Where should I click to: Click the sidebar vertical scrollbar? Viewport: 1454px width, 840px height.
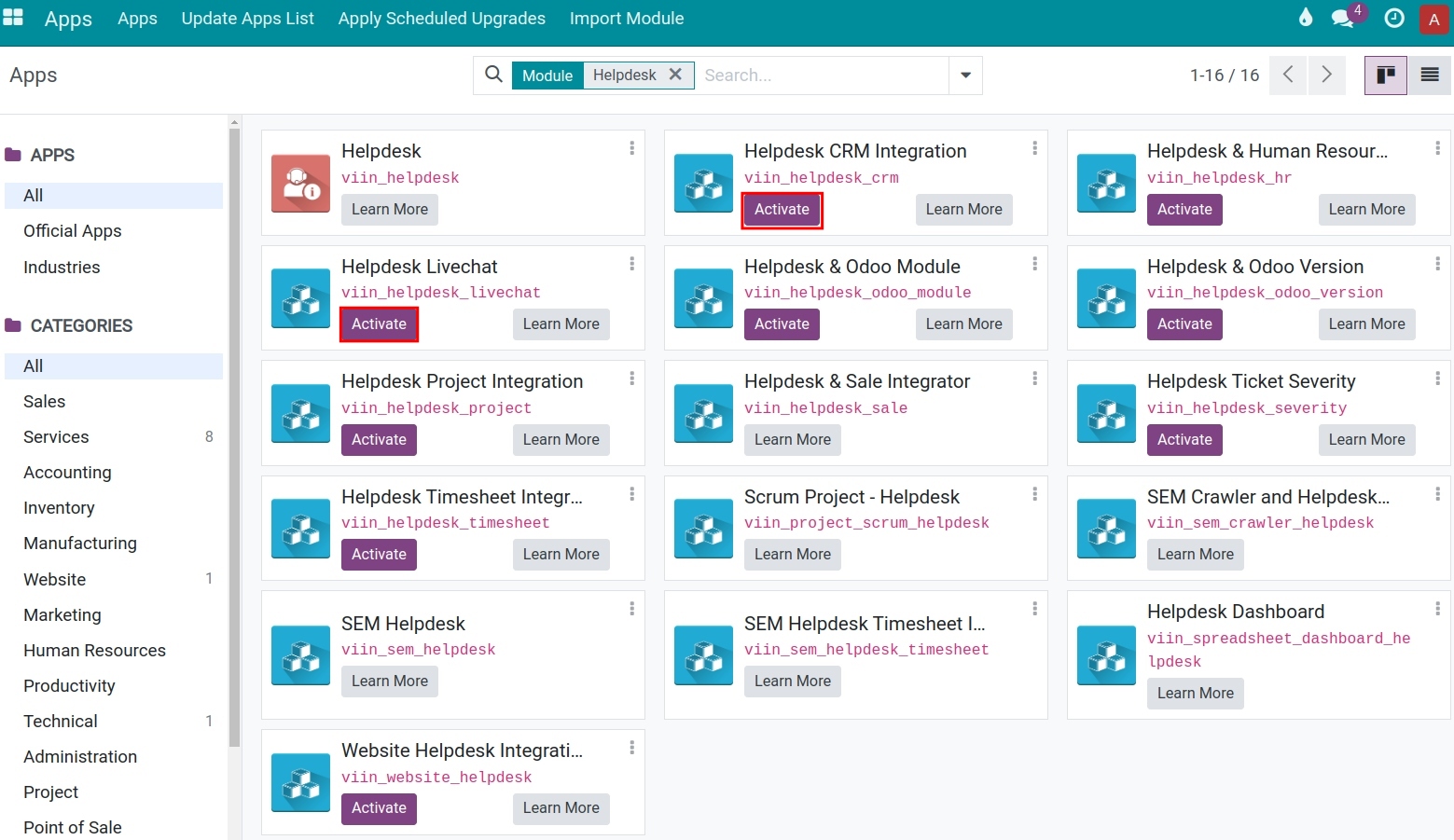(x=234, y=438)
